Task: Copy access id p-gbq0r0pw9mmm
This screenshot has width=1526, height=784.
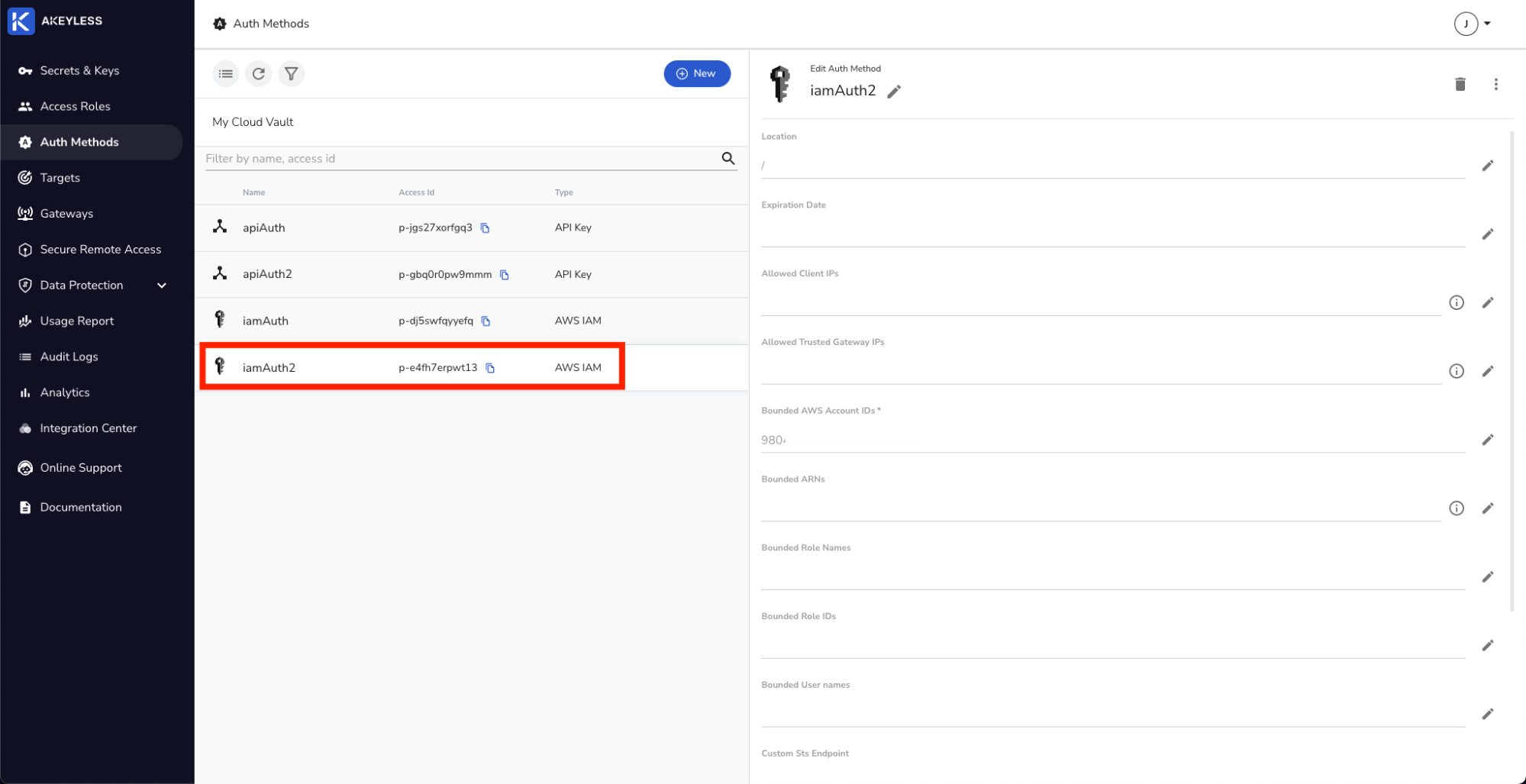Action: coord(505,275)
